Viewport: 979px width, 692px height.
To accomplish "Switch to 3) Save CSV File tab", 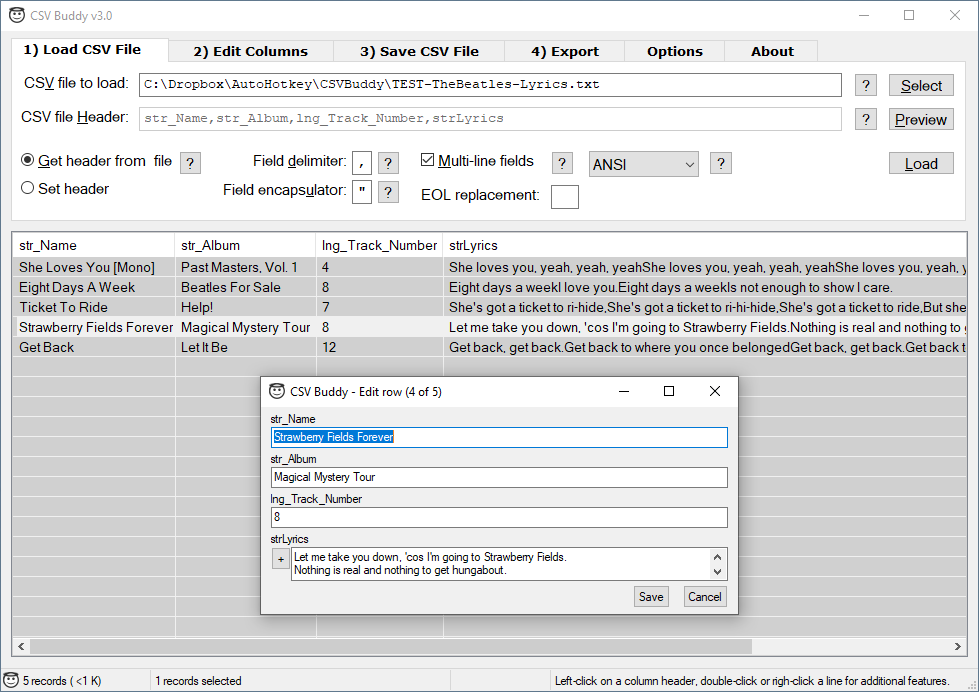I will [419, 51].
